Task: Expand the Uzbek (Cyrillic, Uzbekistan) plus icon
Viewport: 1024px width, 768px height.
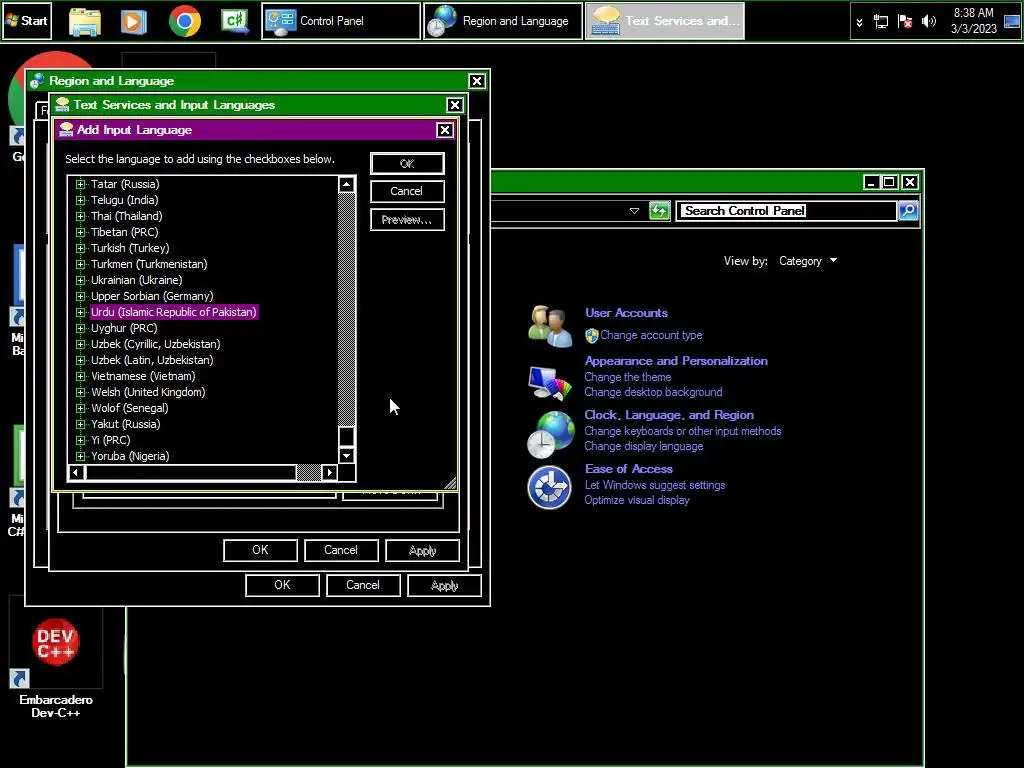Action: 80,344
